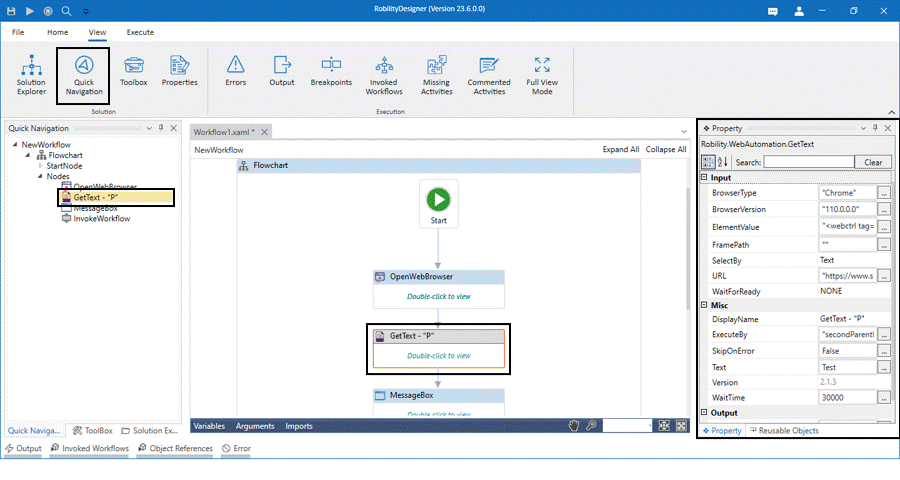
Task: Switch to the Execute ribbon tab
Action: pyautogui.click(x=140, y=32)
